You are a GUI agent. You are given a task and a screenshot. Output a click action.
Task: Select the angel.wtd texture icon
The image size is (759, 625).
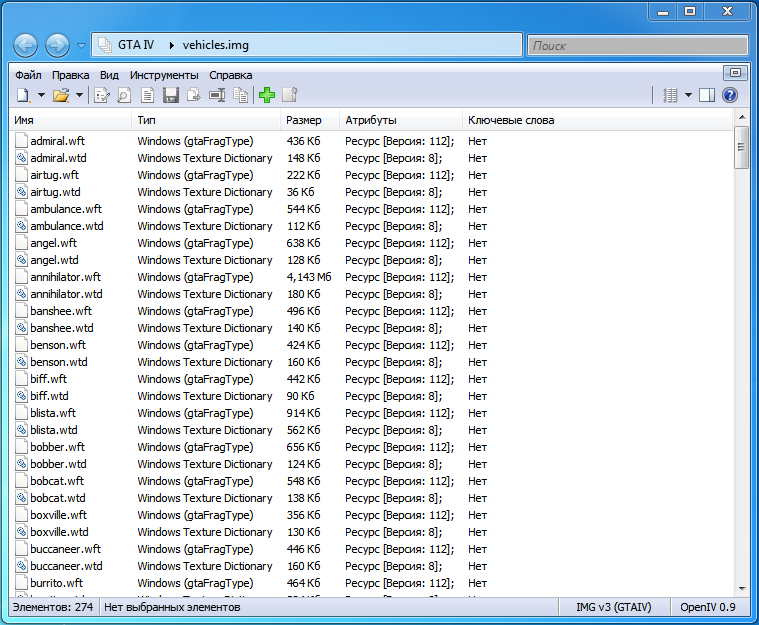21,260
